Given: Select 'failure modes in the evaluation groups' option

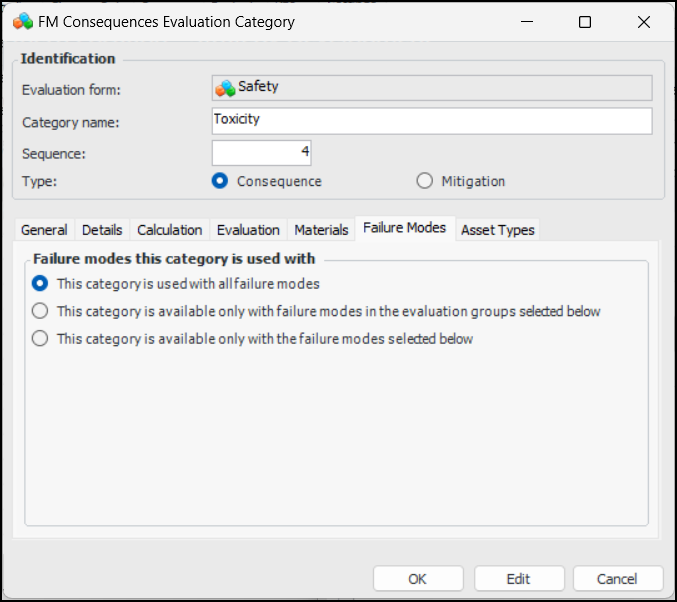Looking at the screenshot, I should click(40, 311).
